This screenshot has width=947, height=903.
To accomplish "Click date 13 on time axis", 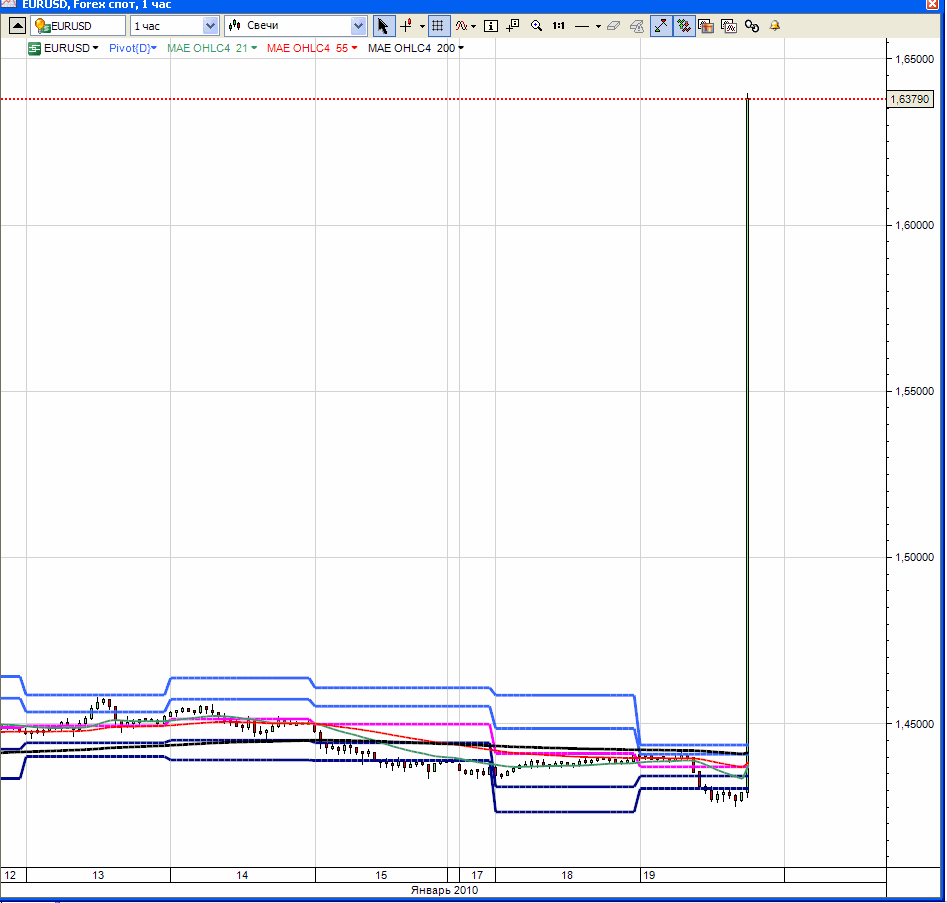I will [x=98, y=875].
